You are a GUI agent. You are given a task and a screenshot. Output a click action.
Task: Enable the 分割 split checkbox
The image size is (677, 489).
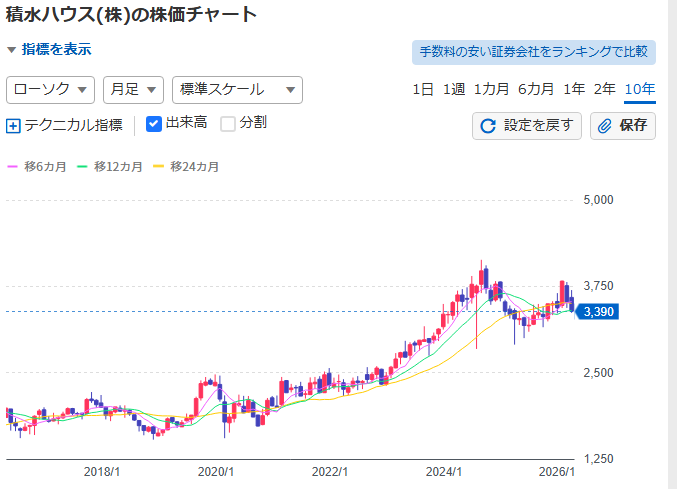[x=228, y=124]
